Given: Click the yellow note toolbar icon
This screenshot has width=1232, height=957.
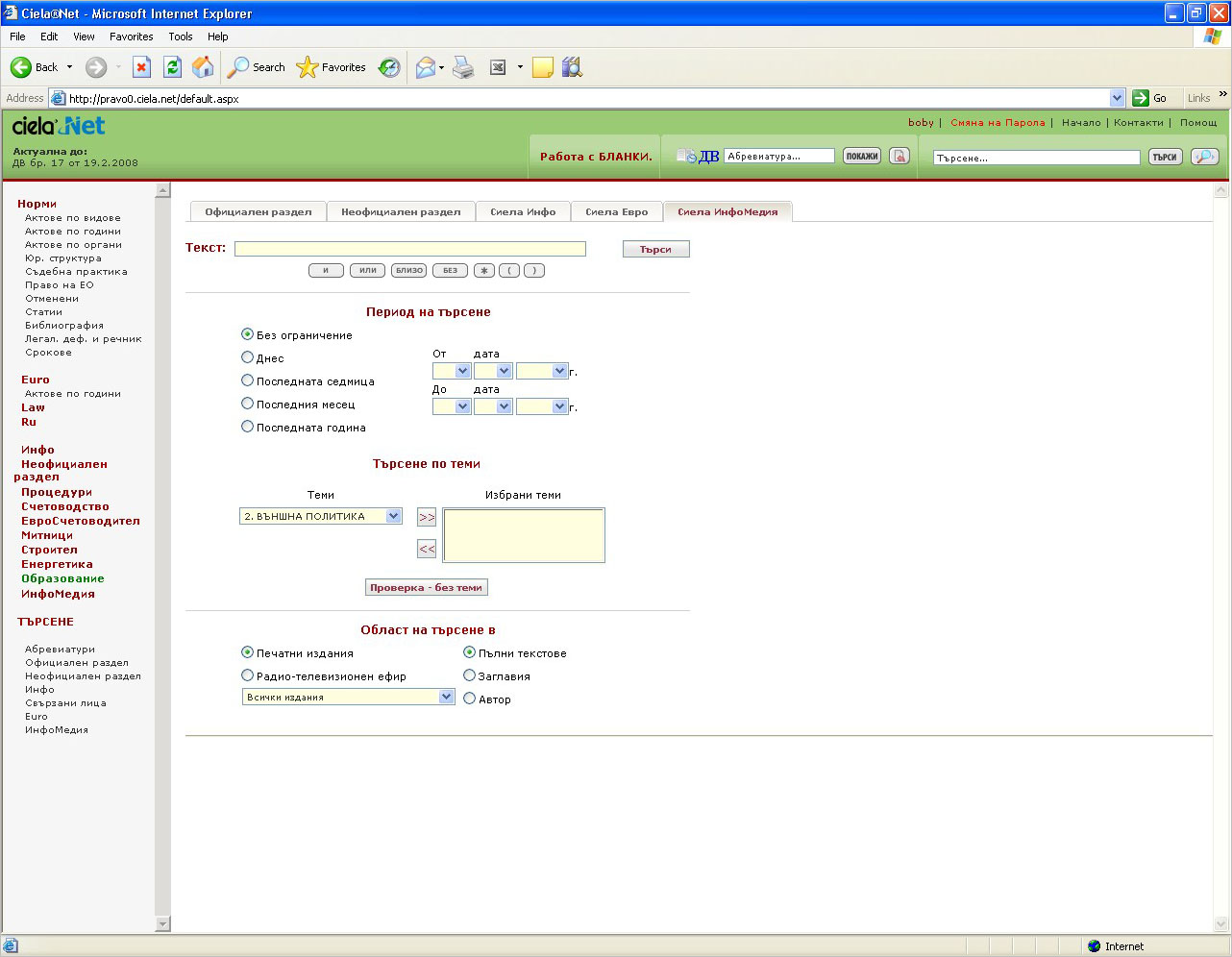Looking at the screenshot, I should coord(543,67).
